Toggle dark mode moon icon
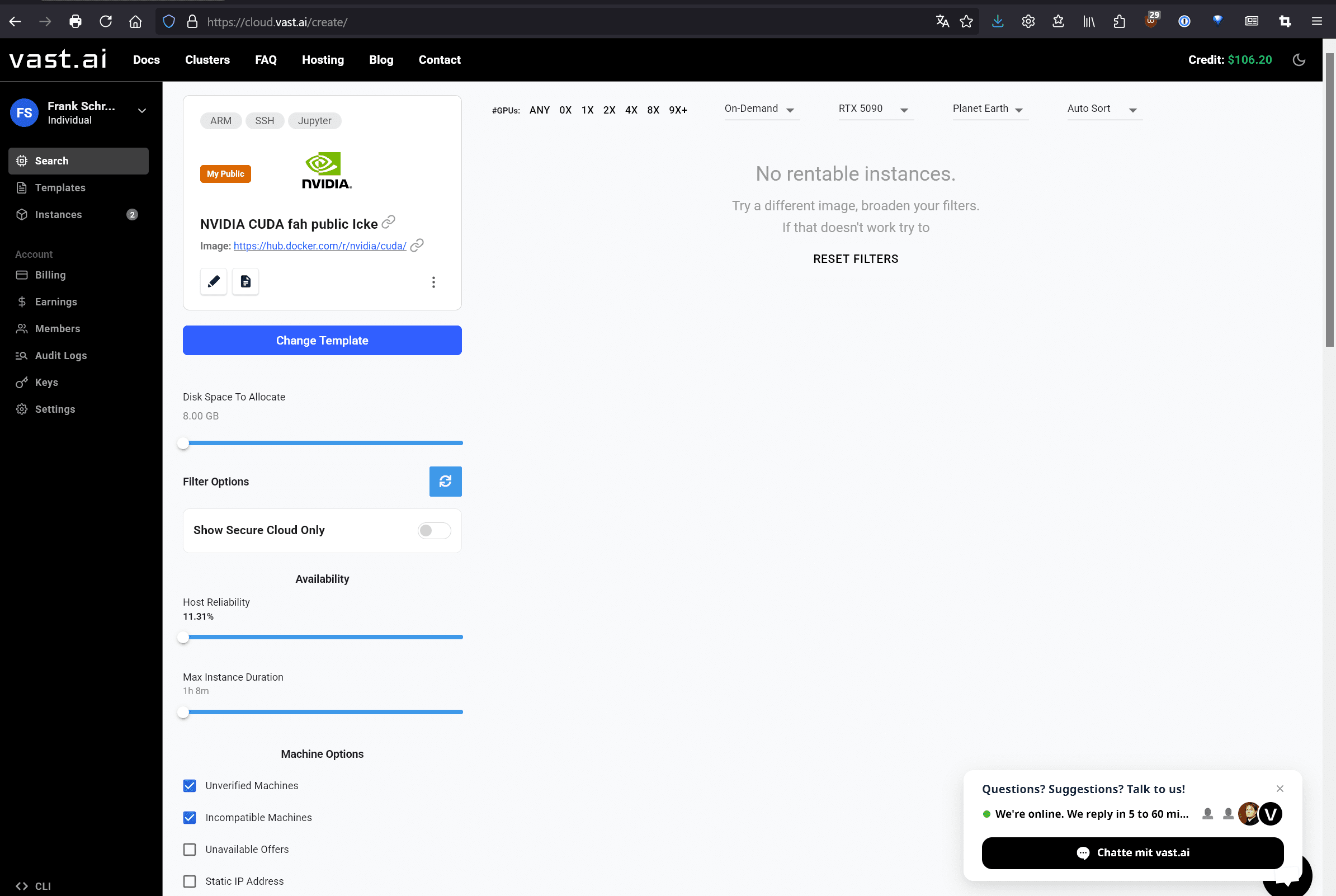The image size is (1336, 896). point(1299,59)
